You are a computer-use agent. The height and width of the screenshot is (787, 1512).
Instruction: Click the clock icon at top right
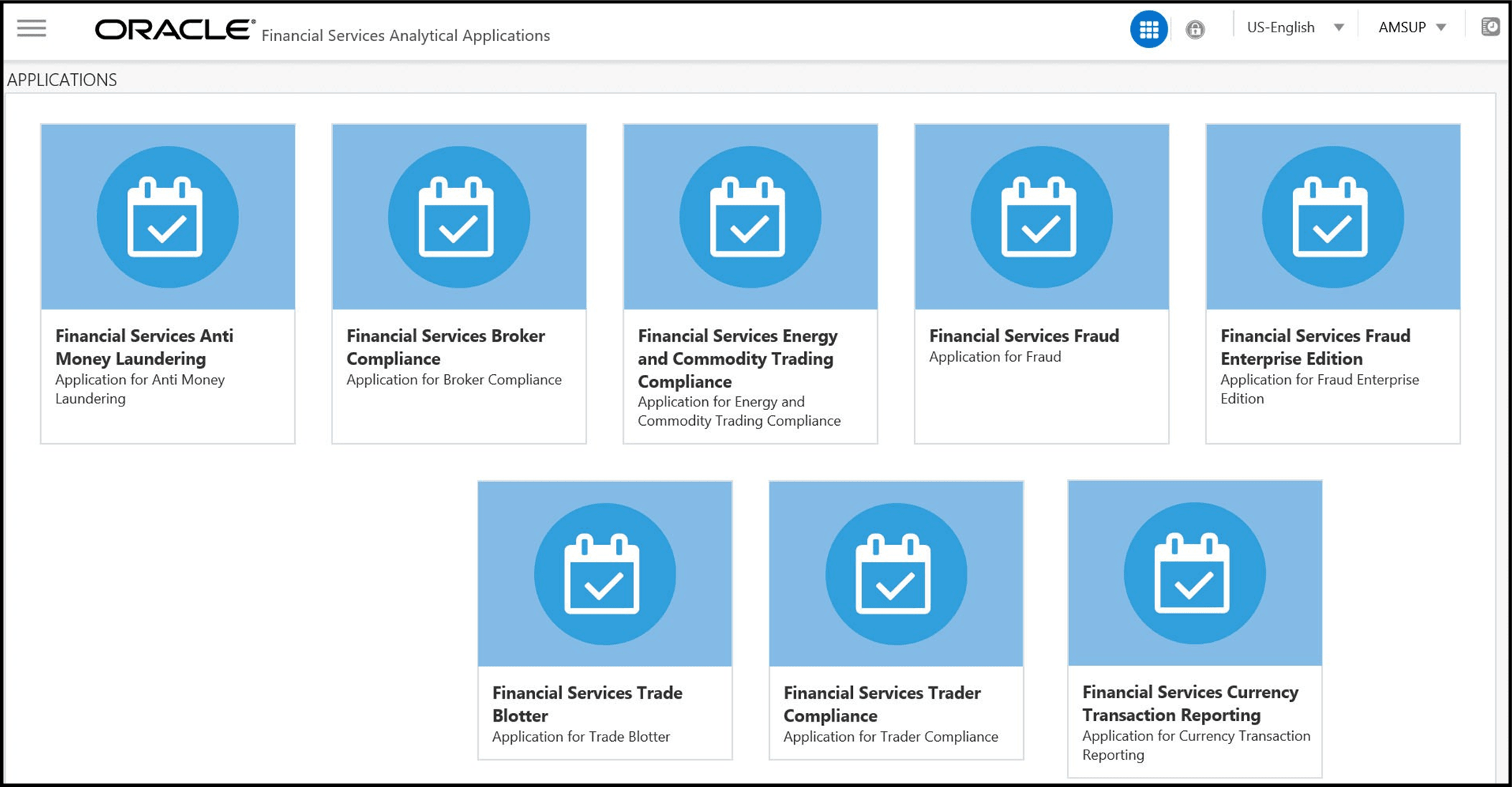tap(1490, 27)
